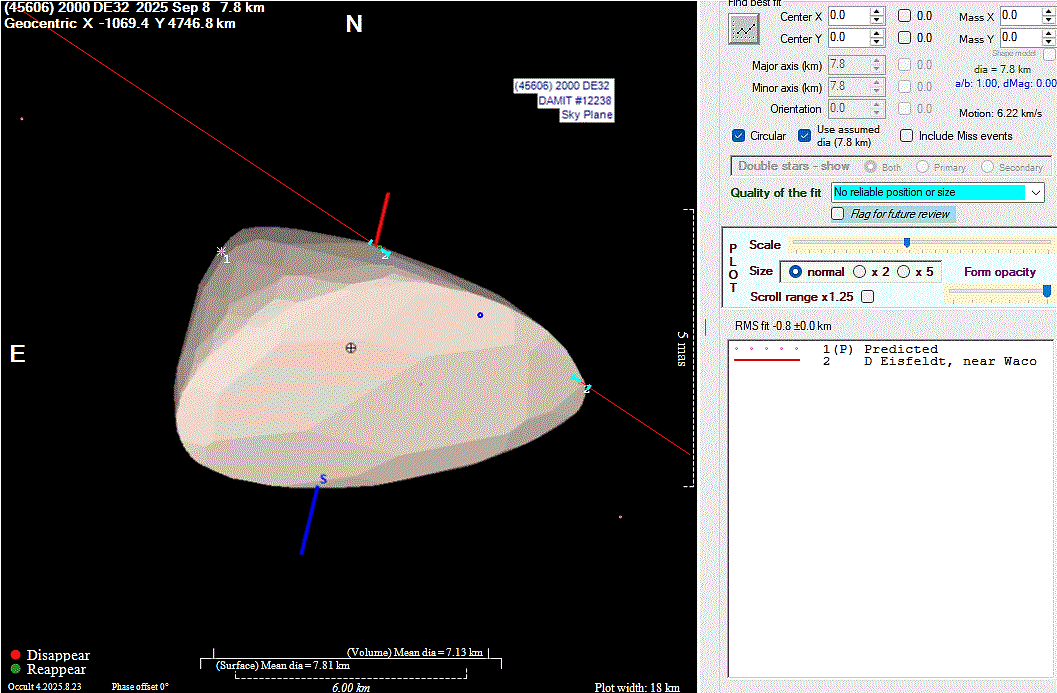The width and height of the screenshot is (1057, 693).
Task: Click the white star marker at chord 1
Action: pyautogui.click(x=221, y=252)
